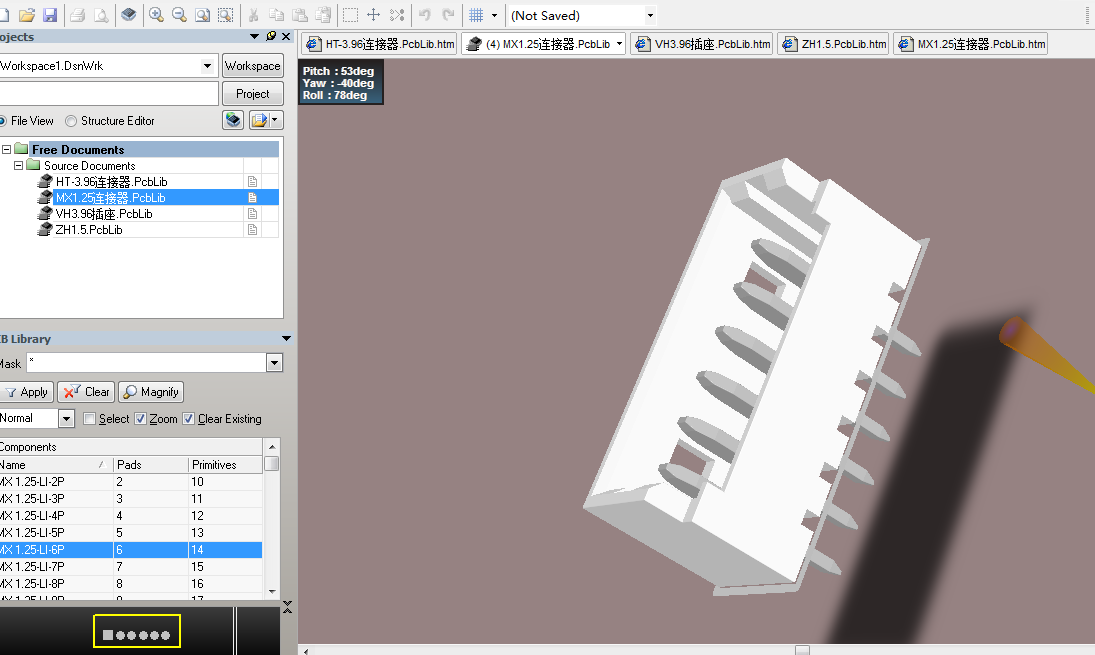
Task: Open PCB Library panel header dropdown arrow
Action: tap(286, 339)
